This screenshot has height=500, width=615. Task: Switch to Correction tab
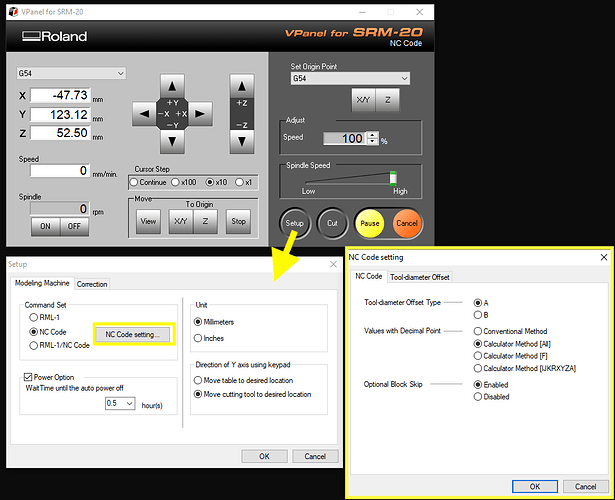[92, 284]
